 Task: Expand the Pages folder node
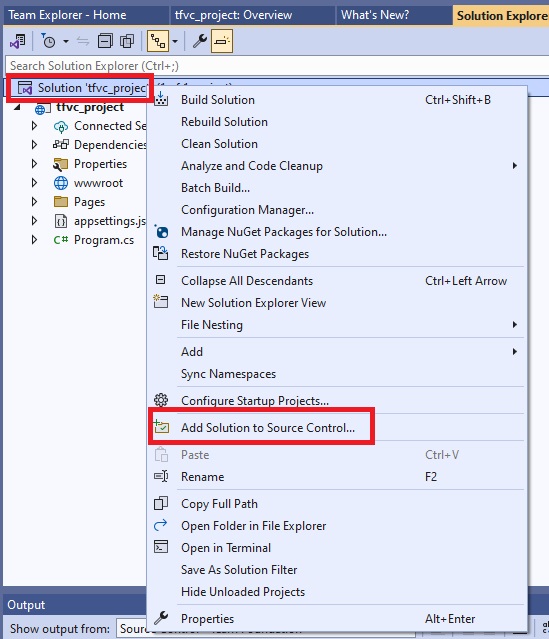(34, 202)
